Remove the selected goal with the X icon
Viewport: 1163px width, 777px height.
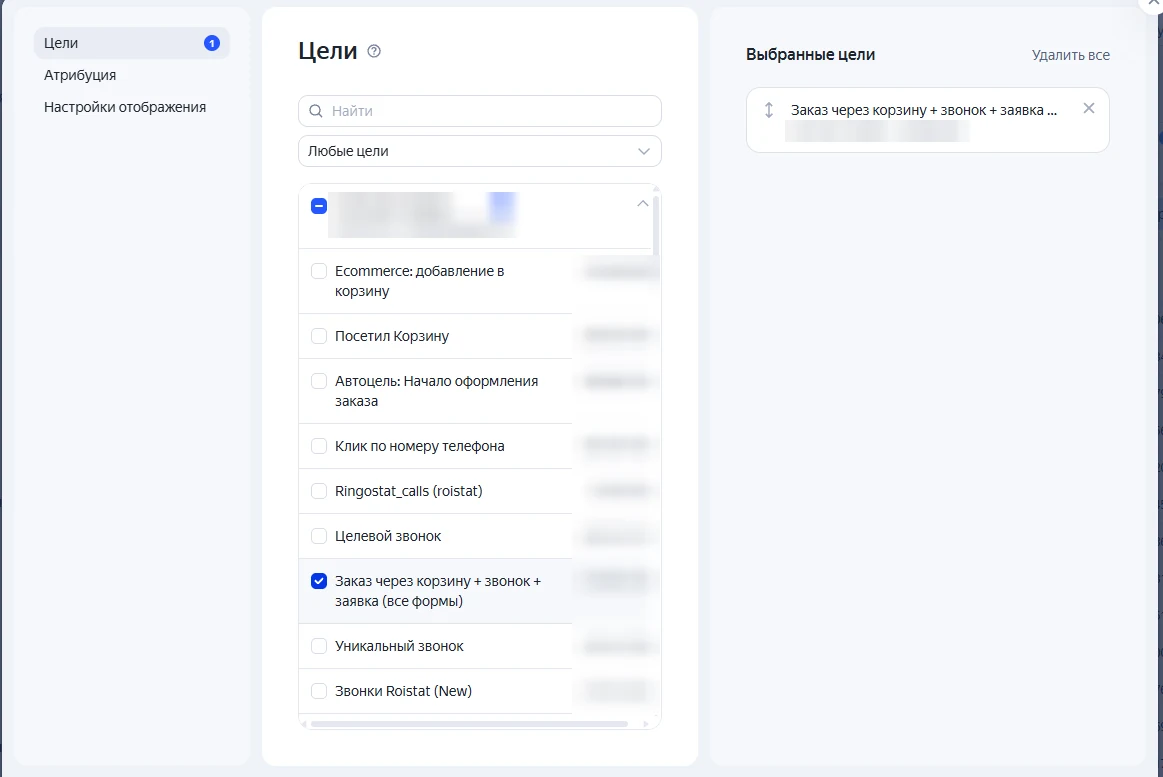(1089, 108)
